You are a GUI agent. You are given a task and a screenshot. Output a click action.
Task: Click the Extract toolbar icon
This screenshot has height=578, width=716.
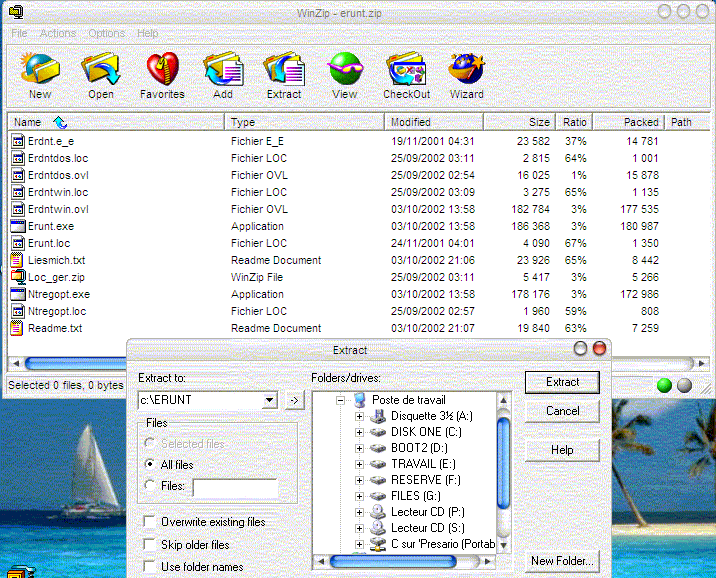click(284, 70)
